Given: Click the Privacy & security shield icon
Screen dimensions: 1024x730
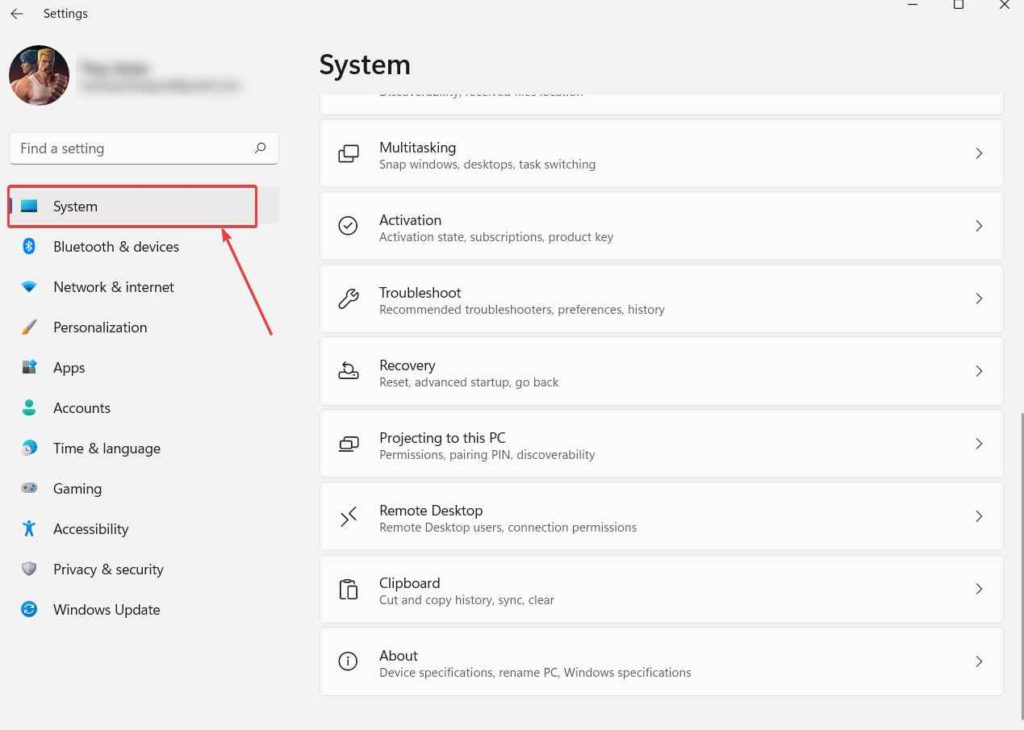Looking at the screenshot, I should coord(30,569).
